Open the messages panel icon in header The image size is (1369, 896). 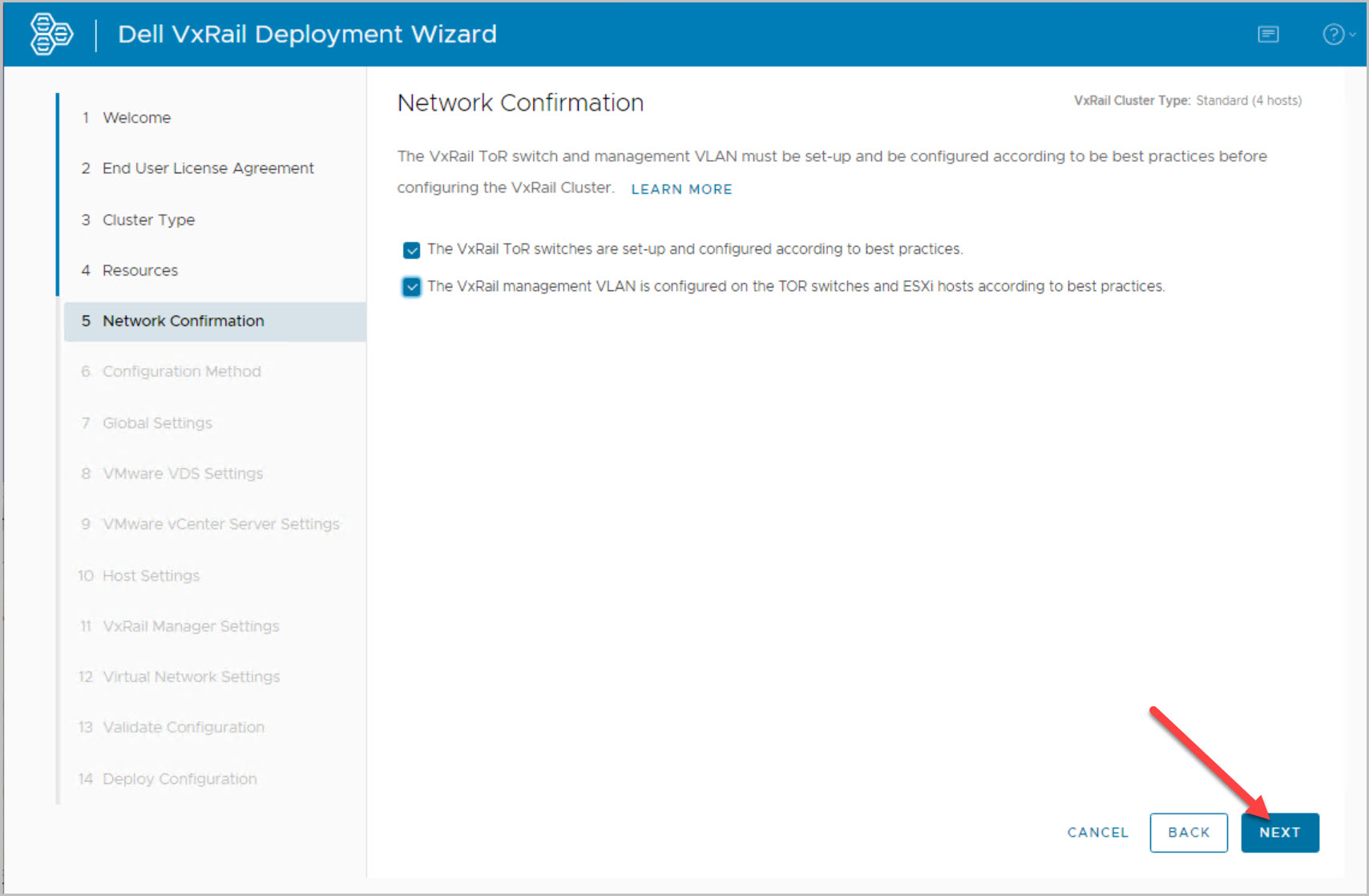[x=1268, y=34]
